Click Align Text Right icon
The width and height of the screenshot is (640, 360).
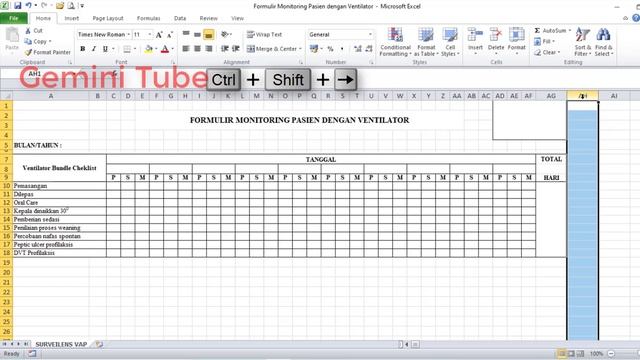pos(209,49)
